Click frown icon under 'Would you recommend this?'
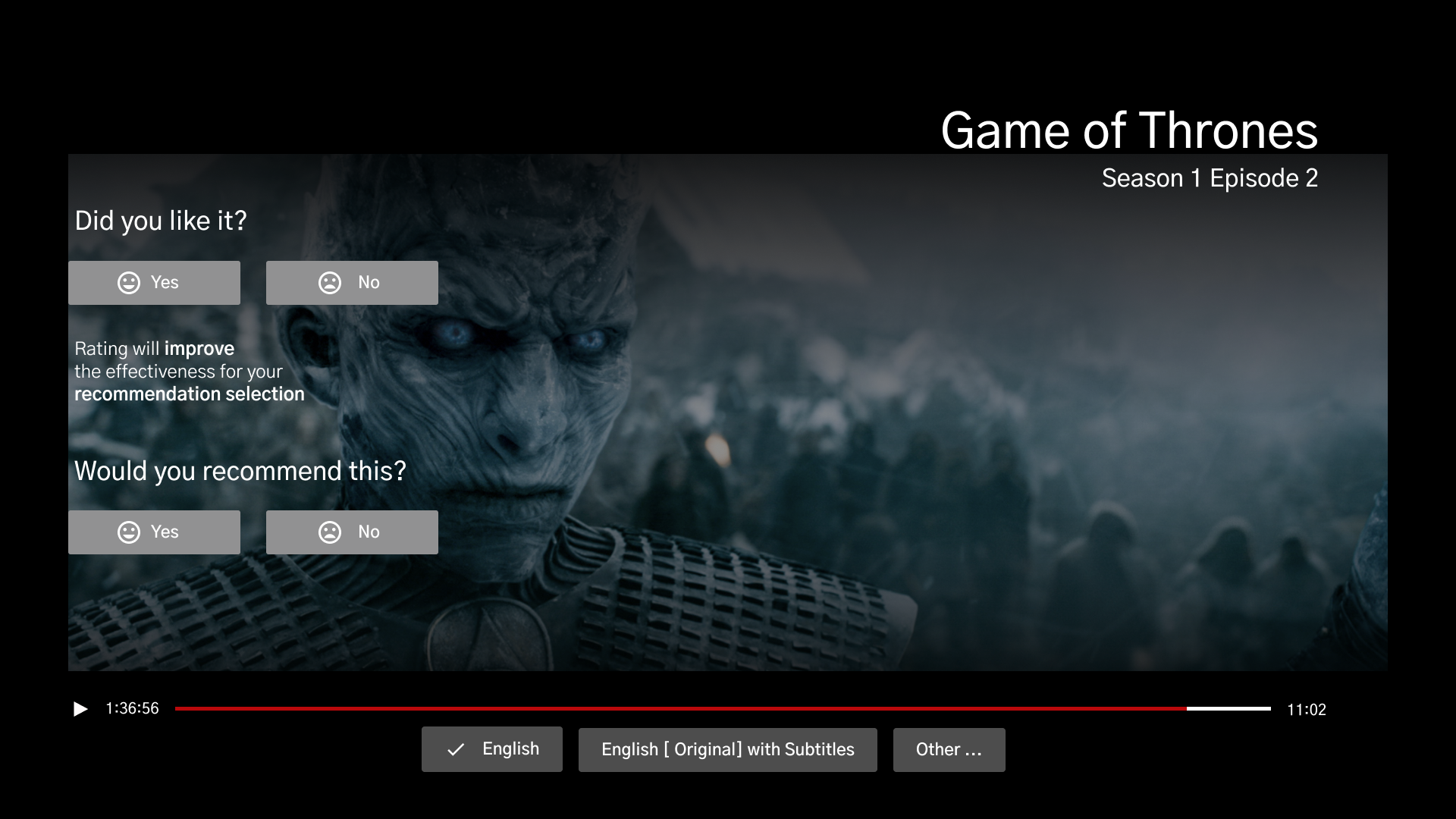The image size is (1456, 819). tap(330, 532)
